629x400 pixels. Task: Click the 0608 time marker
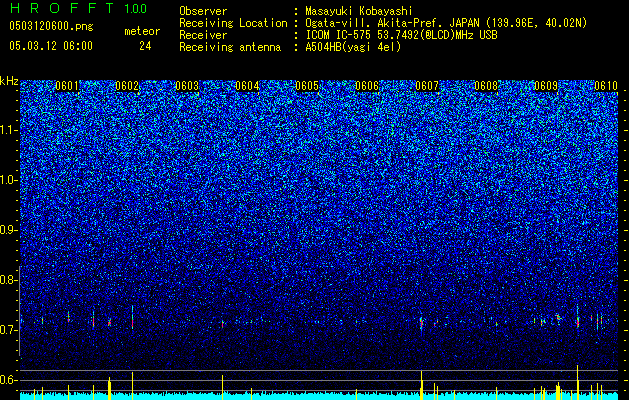pos(486,86)
